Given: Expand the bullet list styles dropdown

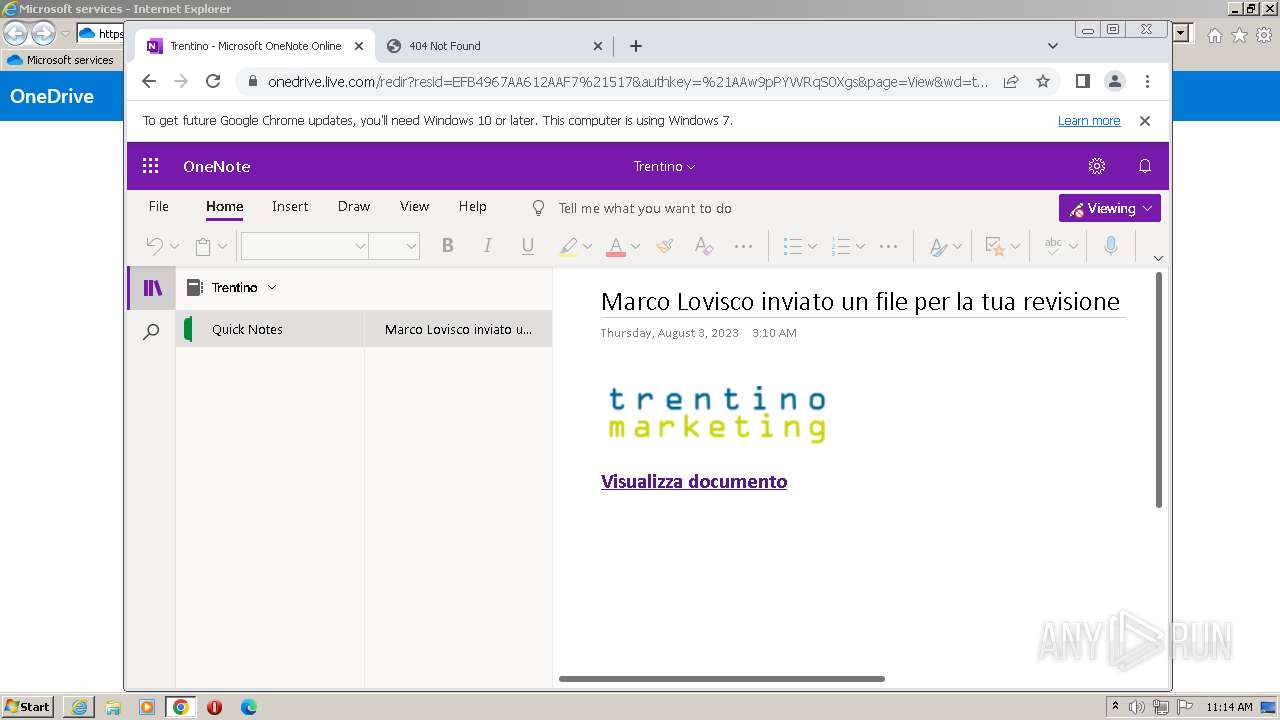Looking at the screenshot, I should point(812,246).
